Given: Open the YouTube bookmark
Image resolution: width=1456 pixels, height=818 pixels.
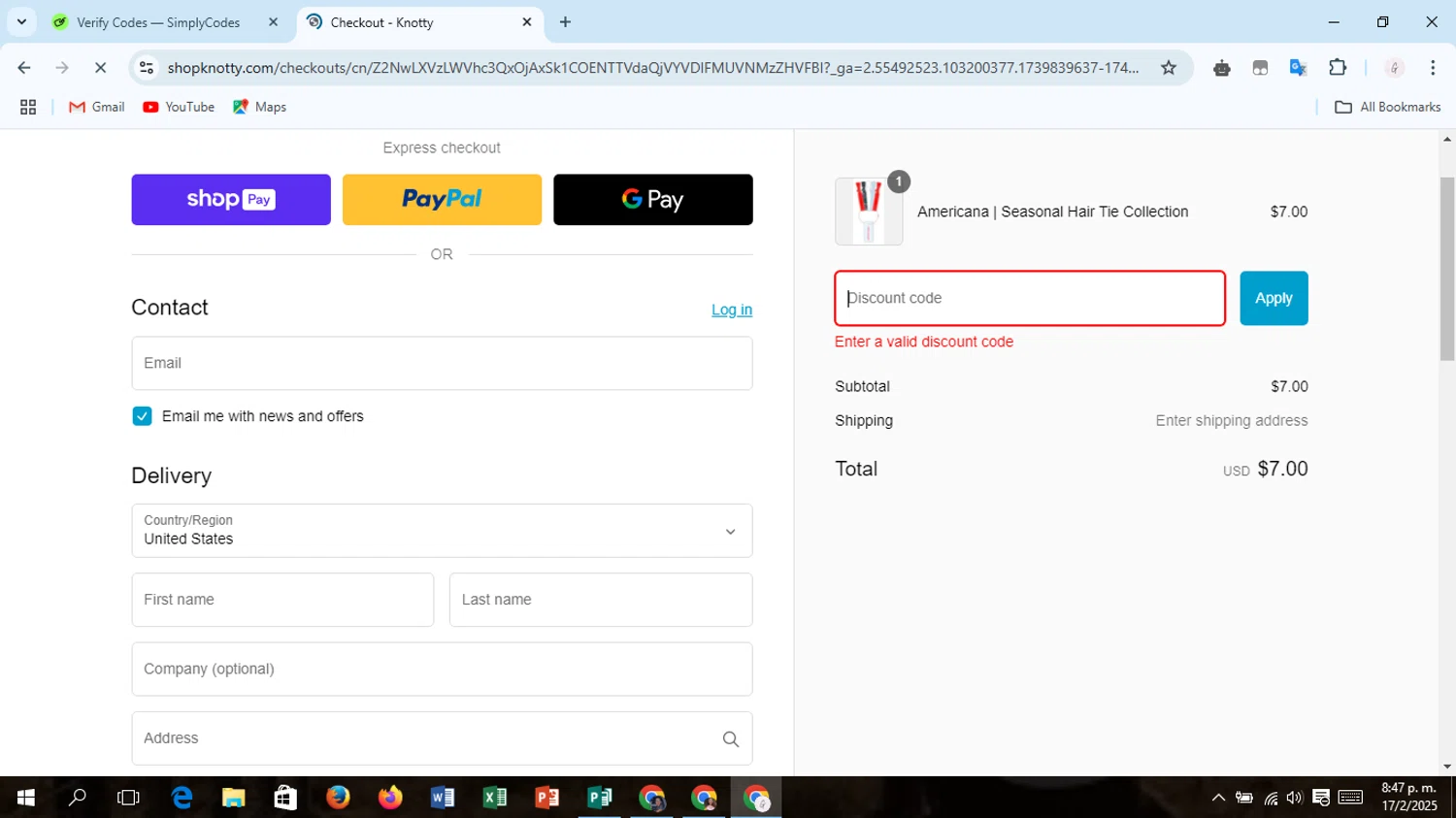Looking at the screenshot, I should click(x=179, y=107).
